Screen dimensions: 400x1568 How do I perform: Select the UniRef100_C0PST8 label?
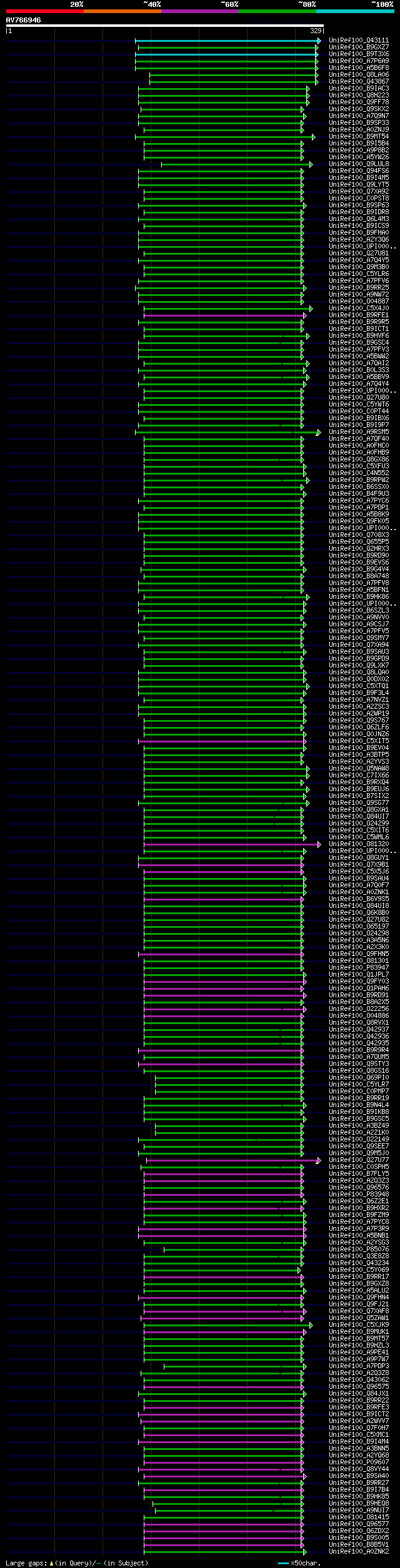point(359,199)
